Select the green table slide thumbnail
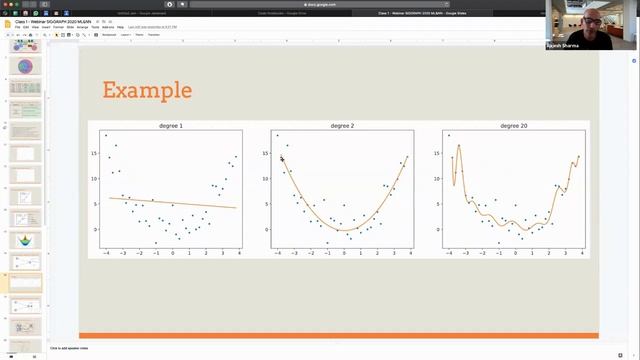Screen dimensions: 640x360 point(25,110)
